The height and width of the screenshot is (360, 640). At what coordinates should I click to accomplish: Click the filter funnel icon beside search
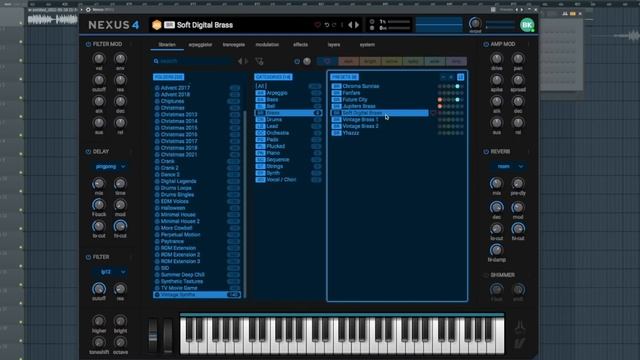[x=259, y=61]
